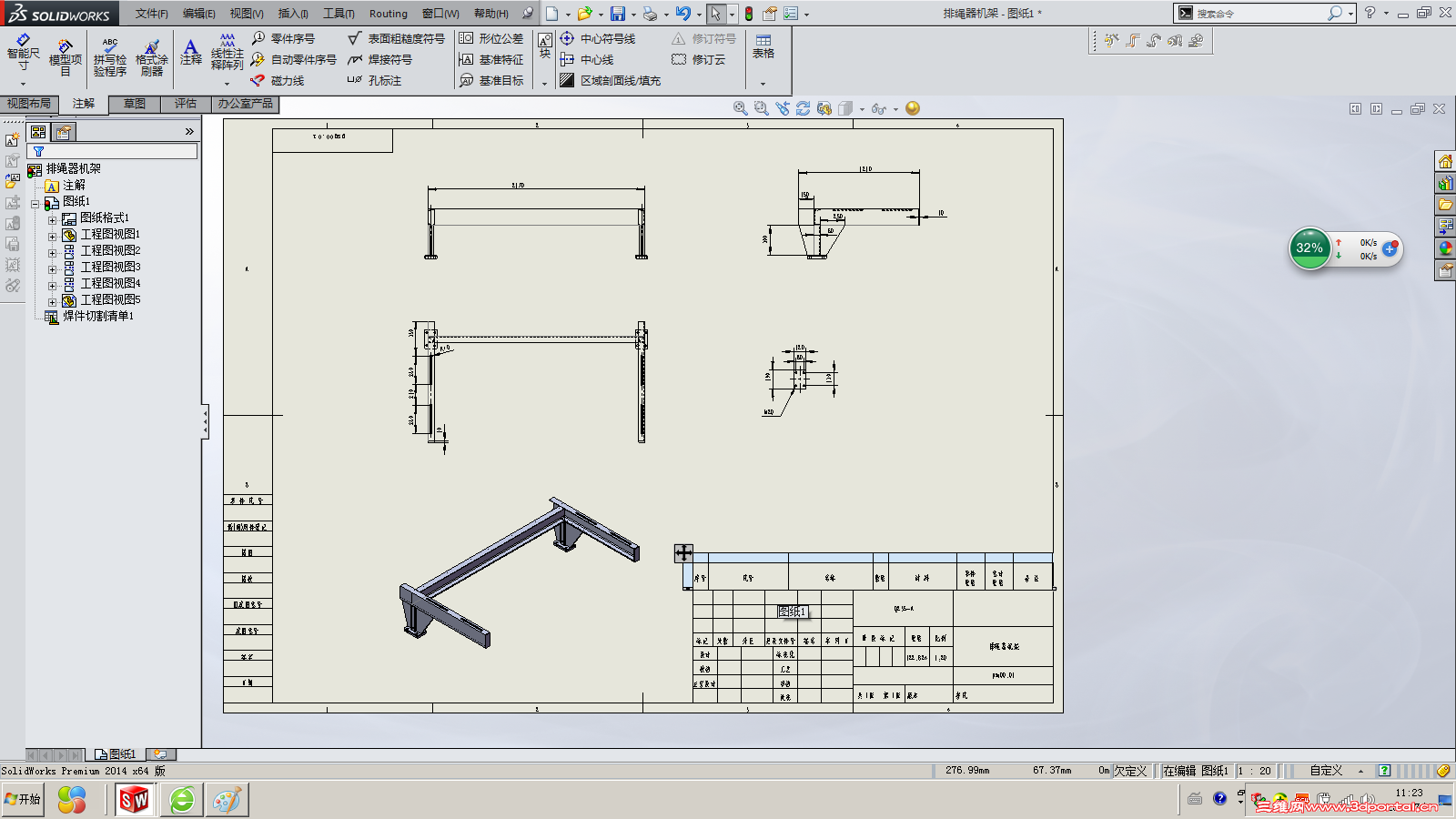Choose Linear Note Pattern (线性注释阵列)
Viewport: 1456px width, 819px height.
[227, 53]
